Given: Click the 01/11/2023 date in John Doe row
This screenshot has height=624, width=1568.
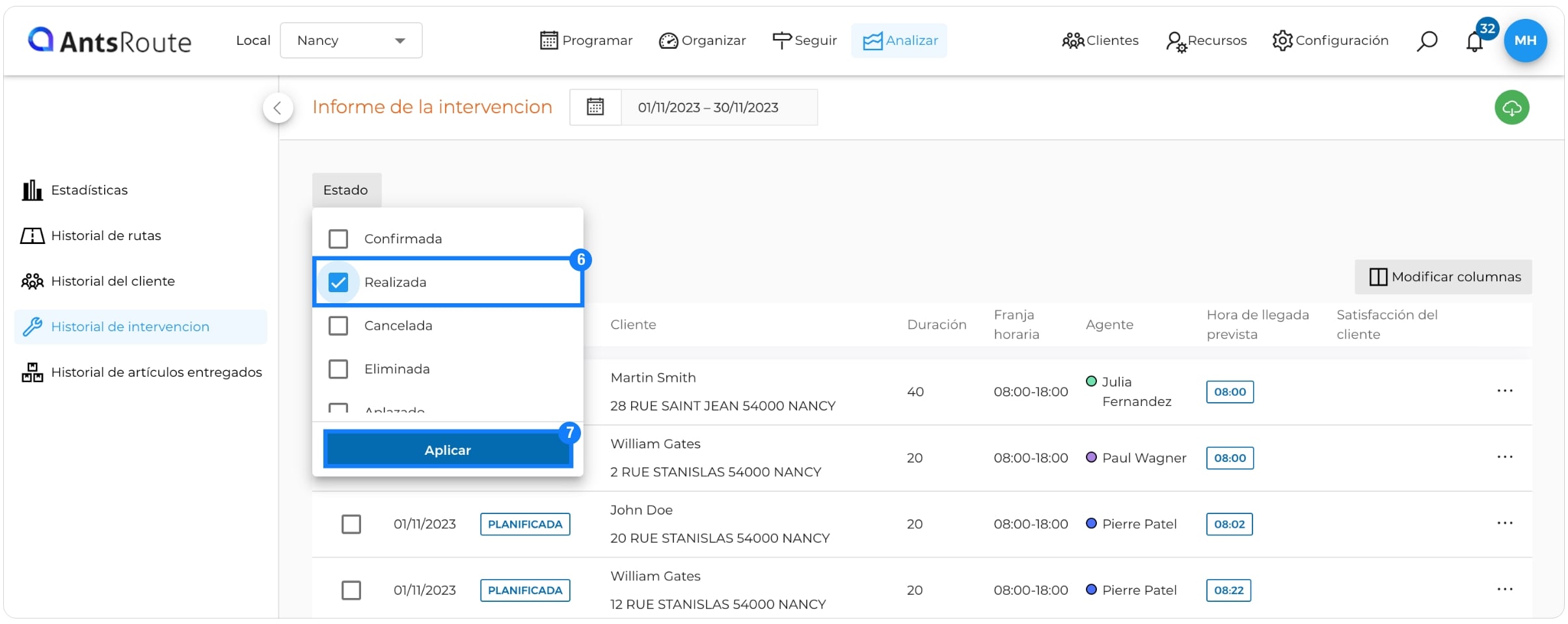Looking at the screenshot, I should pyautogui.click(x=425, y=524).
